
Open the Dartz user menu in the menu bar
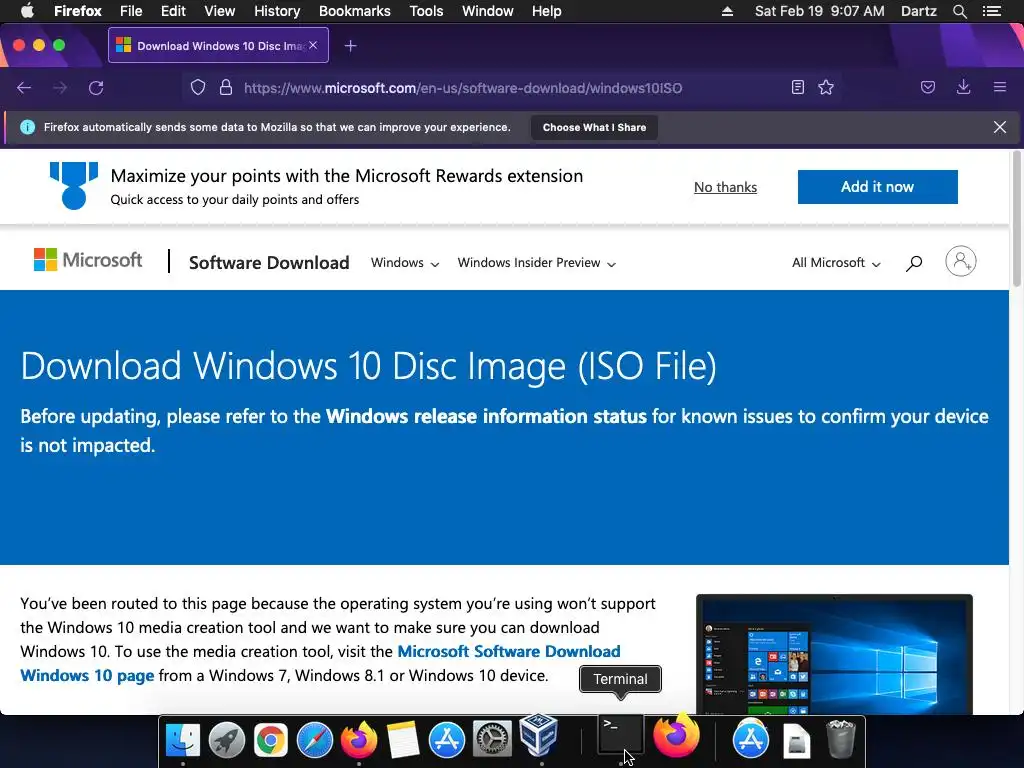click(x=918, y=11)
